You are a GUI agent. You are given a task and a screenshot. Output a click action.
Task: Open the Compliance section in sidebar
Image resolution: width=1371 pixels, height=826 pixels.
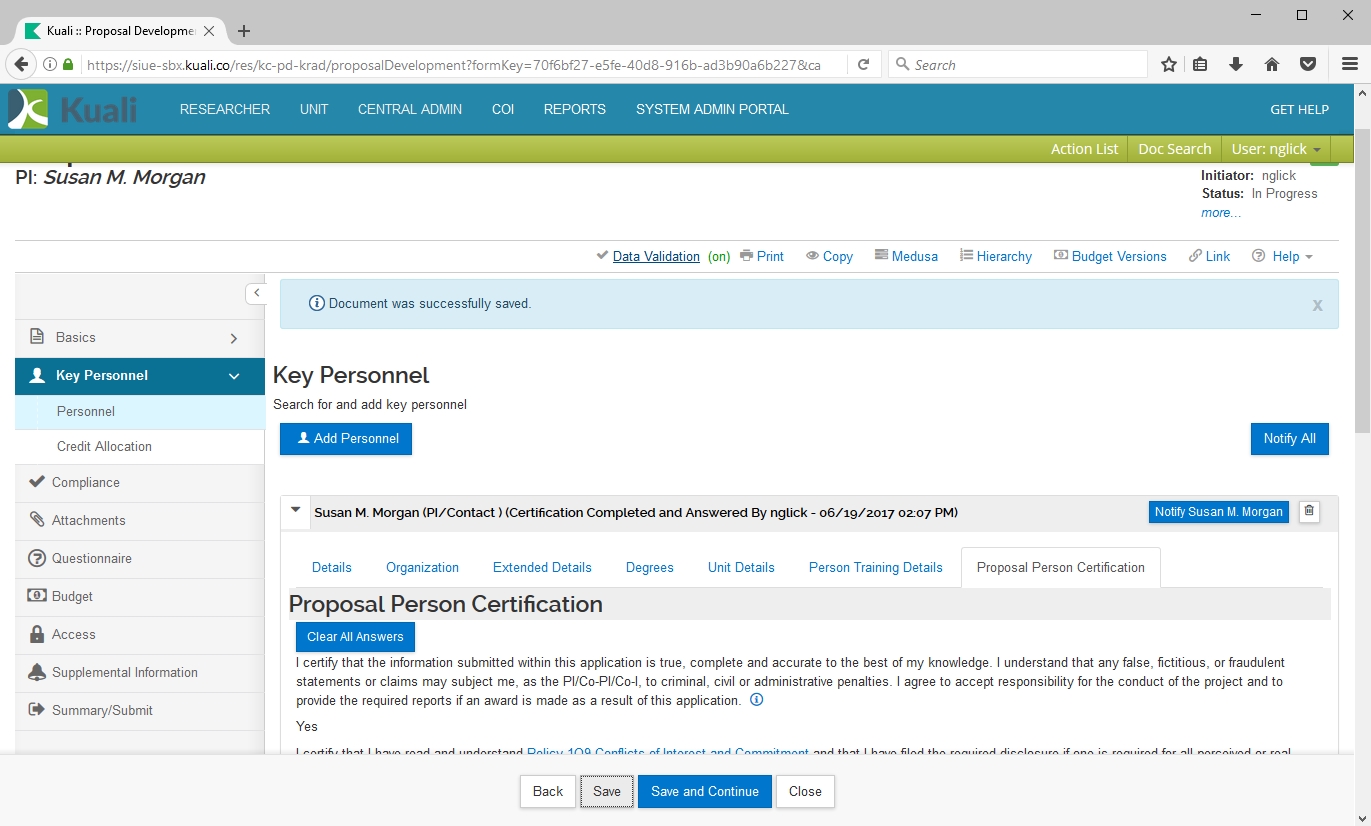pyautogui.click(x=86, y=482)
